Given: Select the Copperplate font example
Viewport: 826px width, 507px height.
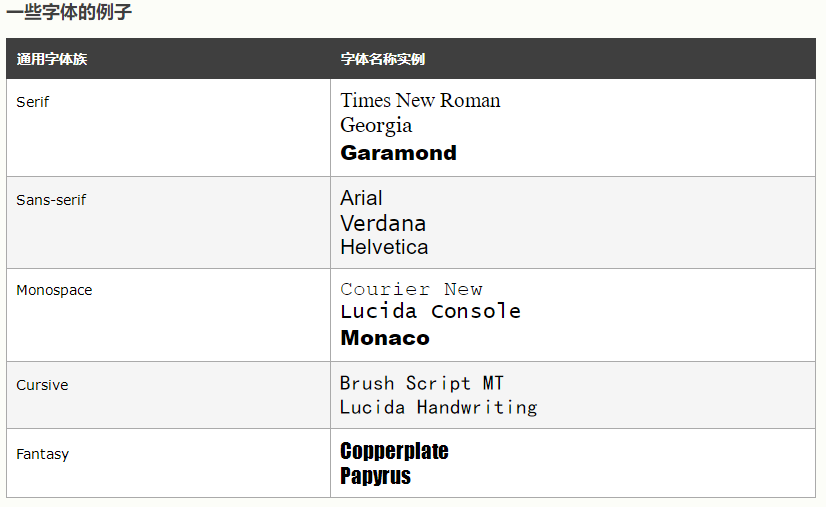Looking at the screenshot, I should click(x=394, y=451).
